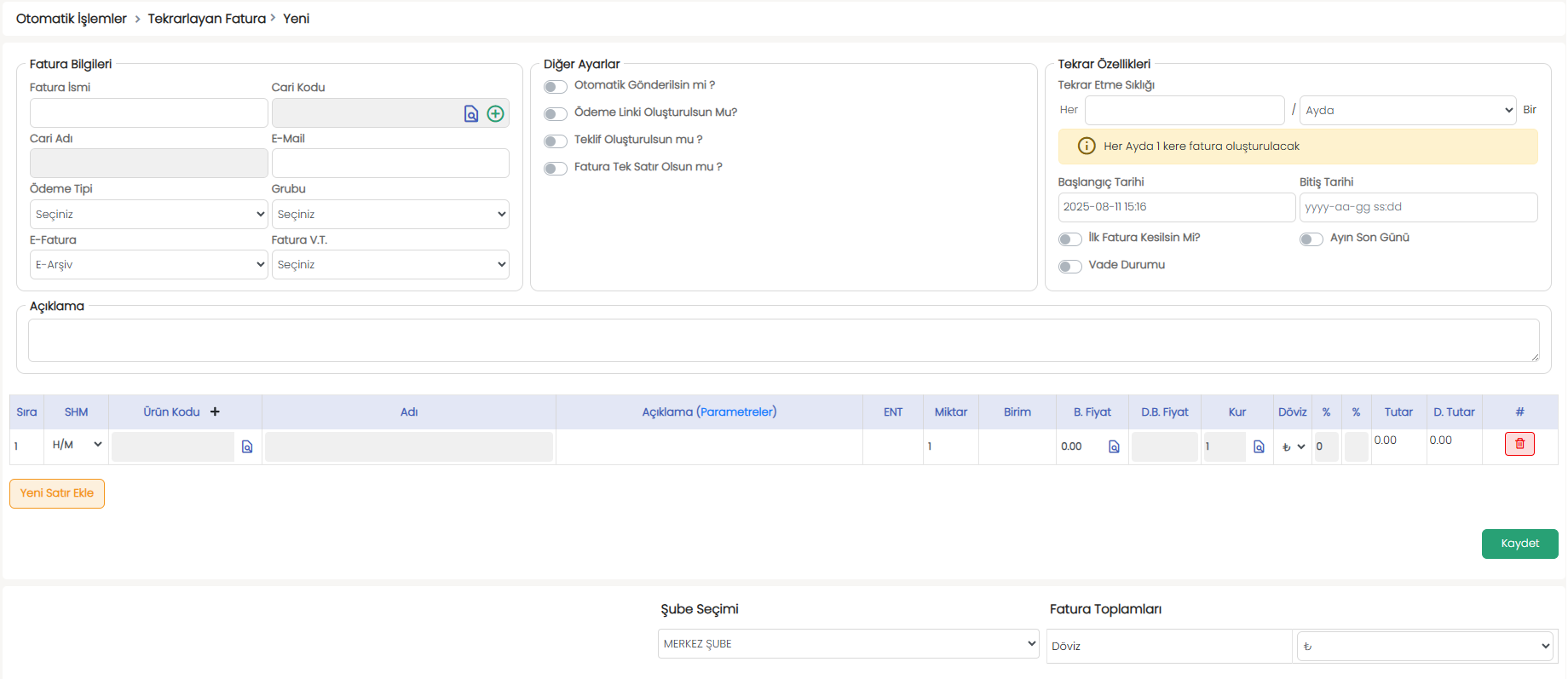Click the plus icon beside Ürün Kodu header
Image resolution: width=1568 pixels, height=679 pixels.
point(215,411)
